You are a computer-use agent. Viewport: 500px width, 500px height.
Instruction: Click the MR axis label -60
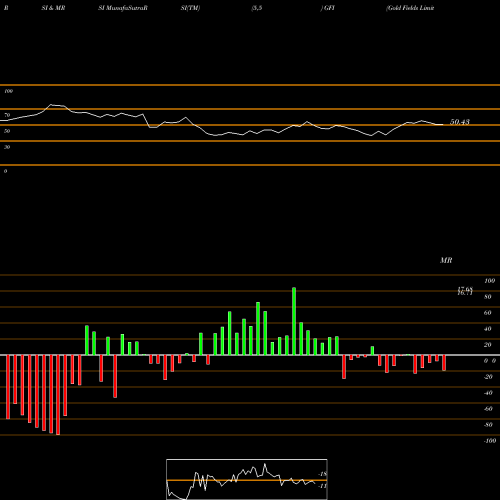tap(488, 409)
